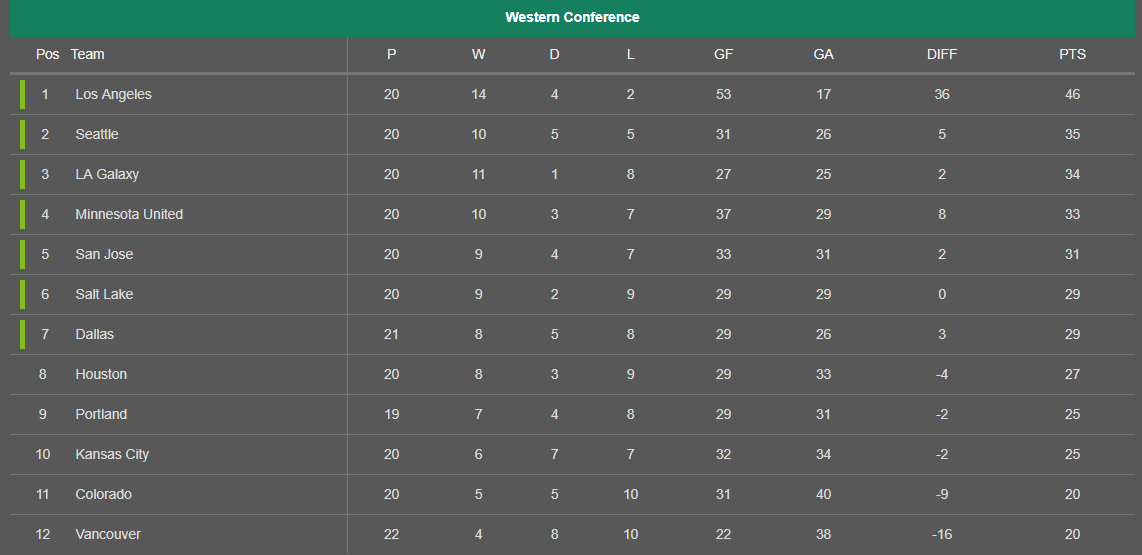Click Kansas City team entry

tap(112, 454)
